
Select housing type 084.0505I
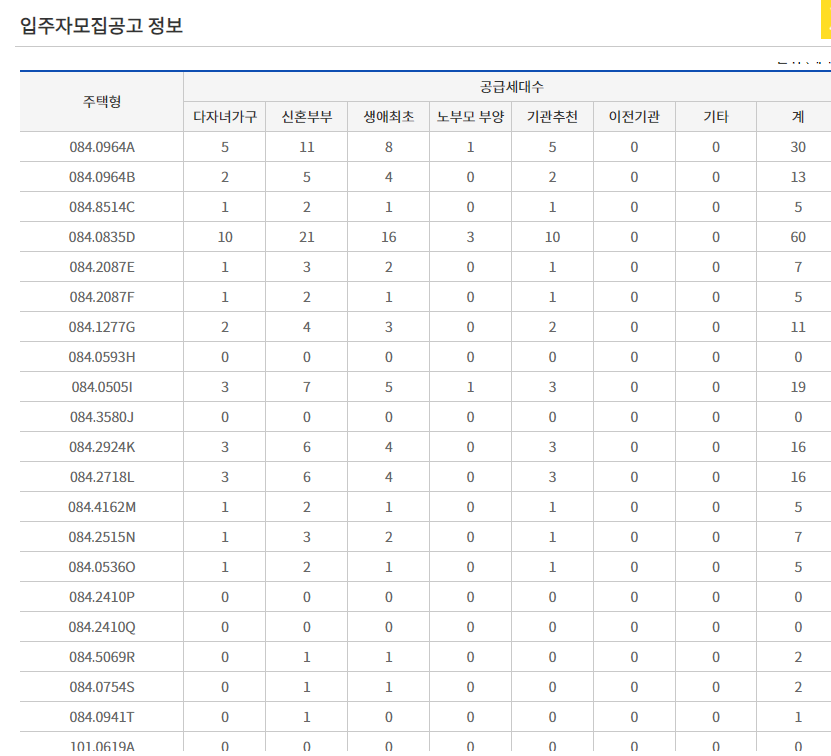click(102, 387)
